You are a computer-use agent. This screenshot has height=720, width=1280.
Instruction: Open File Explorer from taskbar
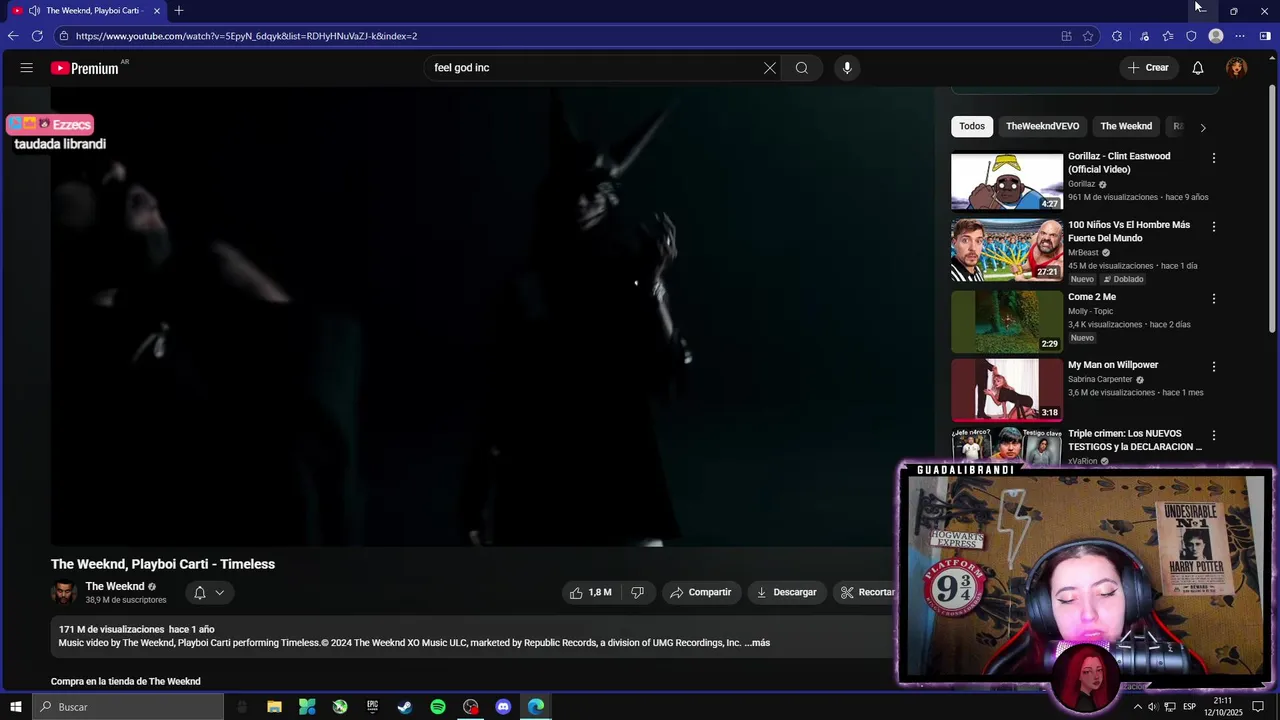[274, 707]
